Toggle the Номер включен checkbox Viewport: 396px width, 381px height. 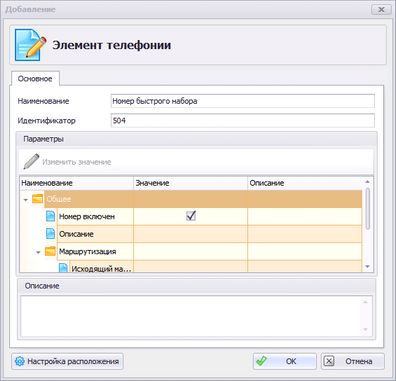(x=191, y=216)
